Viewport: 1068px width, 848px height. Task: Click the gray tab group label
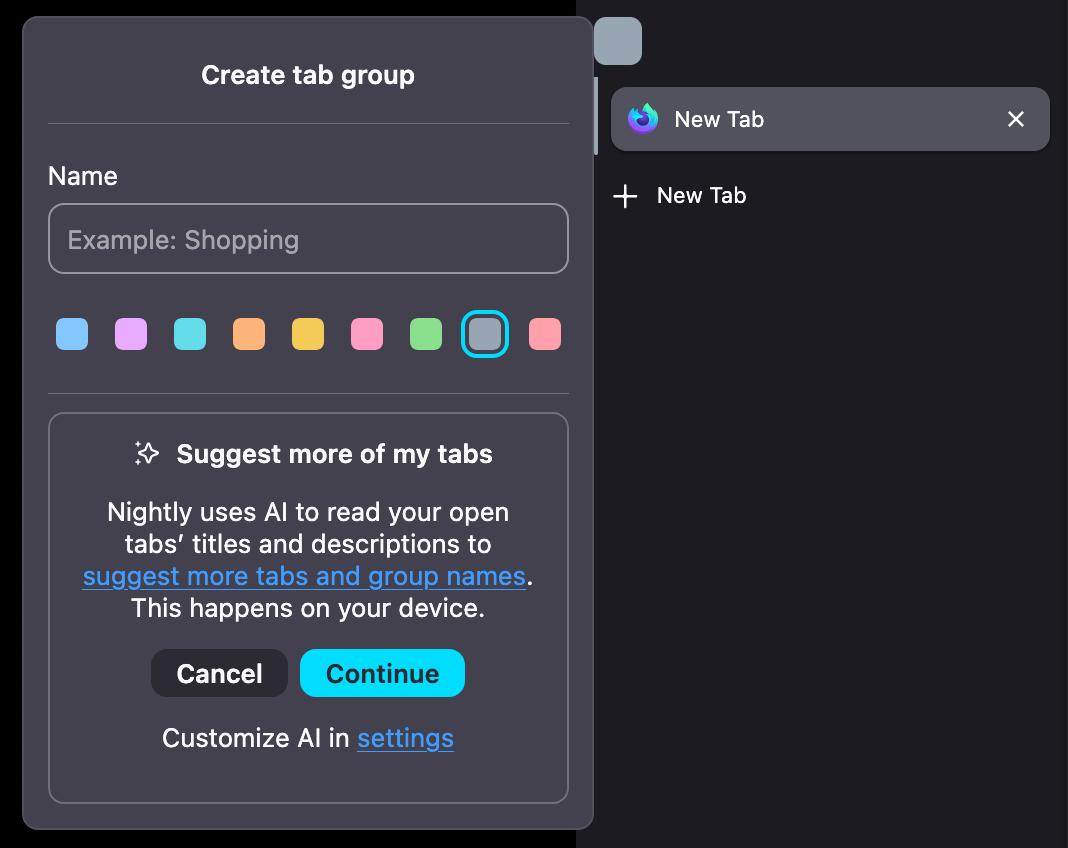618,41
